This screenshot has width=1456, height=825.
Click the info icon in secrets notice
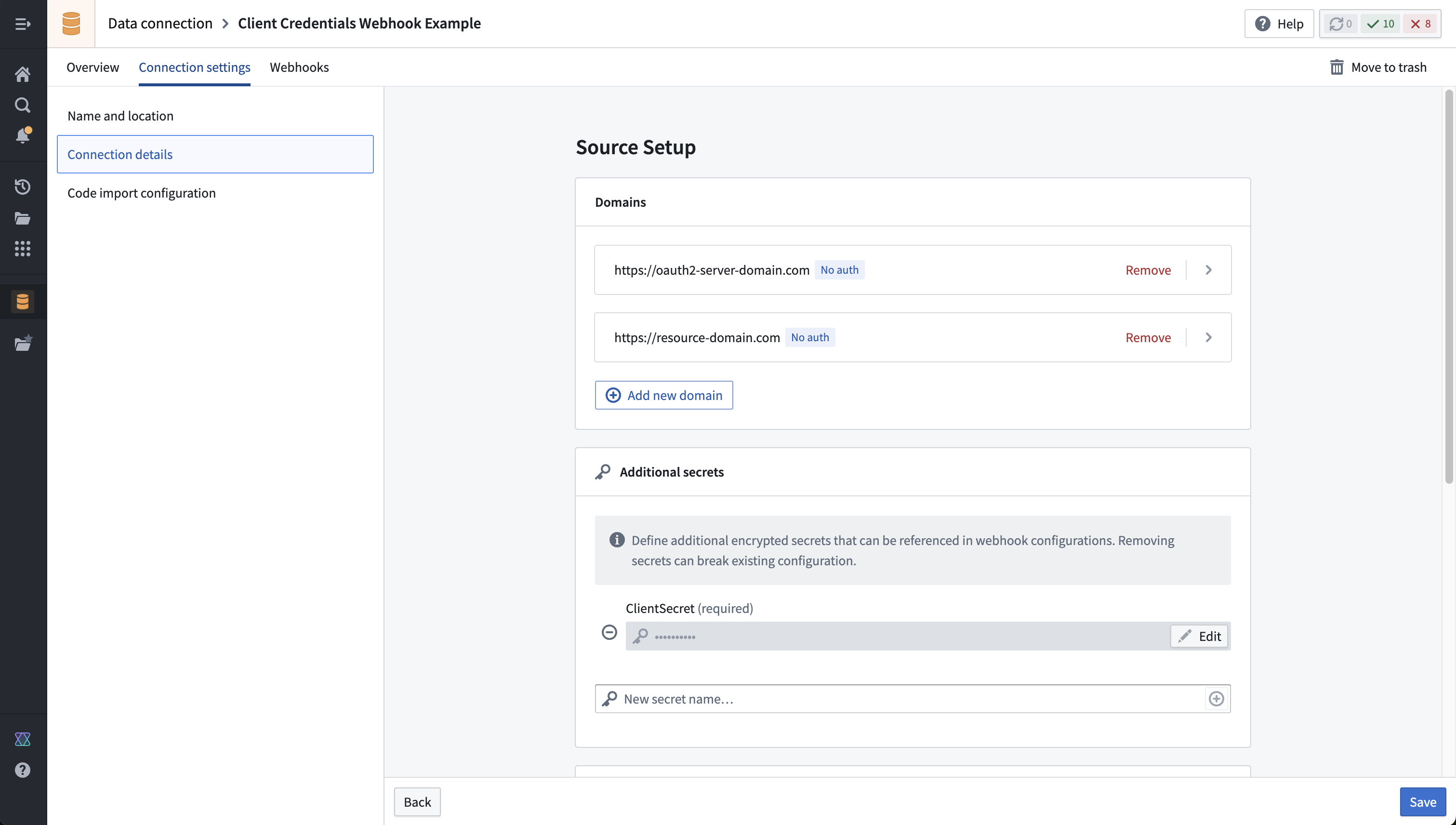[x=616, y=540]
